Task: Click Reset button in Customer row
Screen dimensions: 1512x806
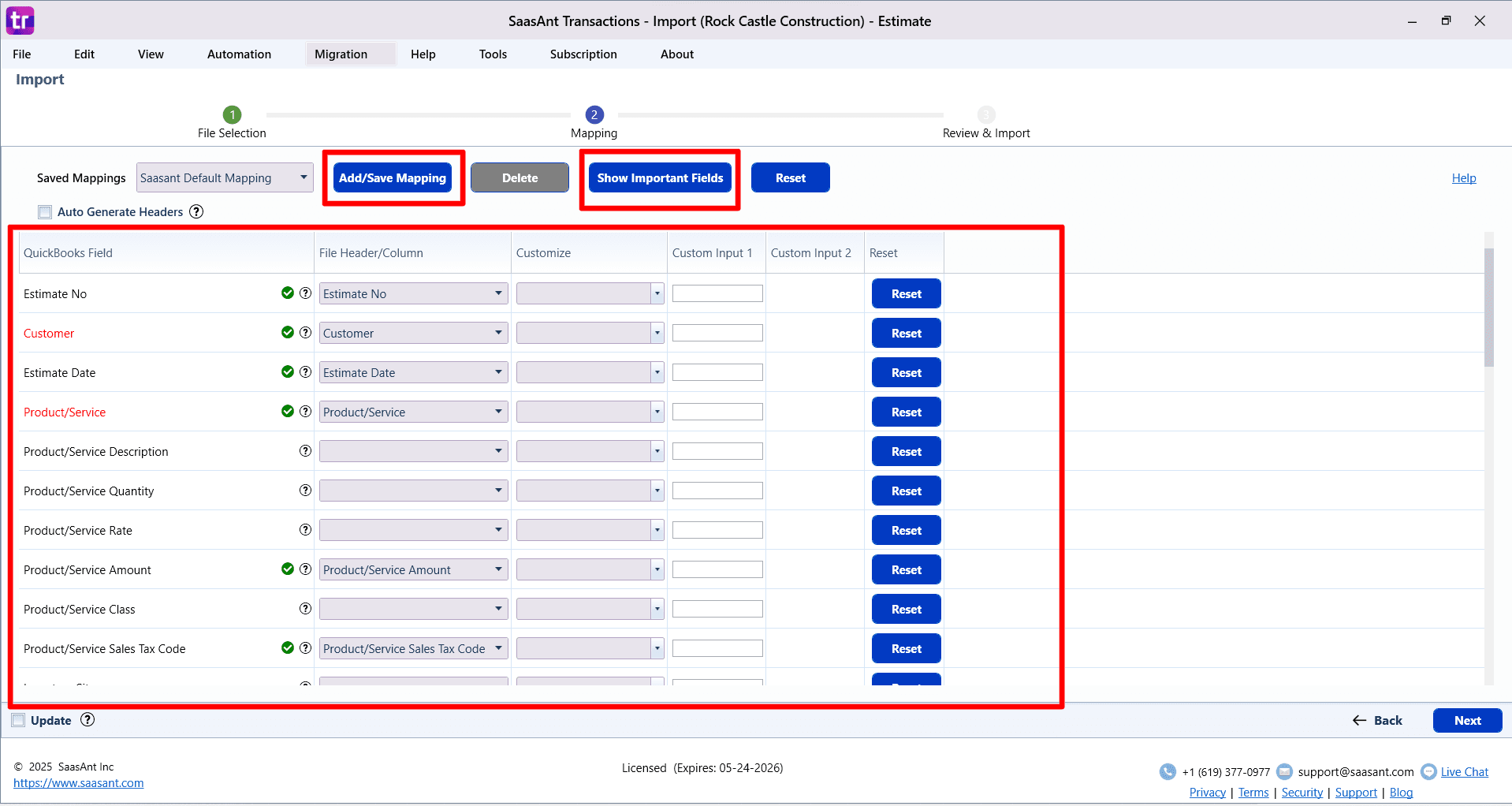Action: (x=907, y=333)
